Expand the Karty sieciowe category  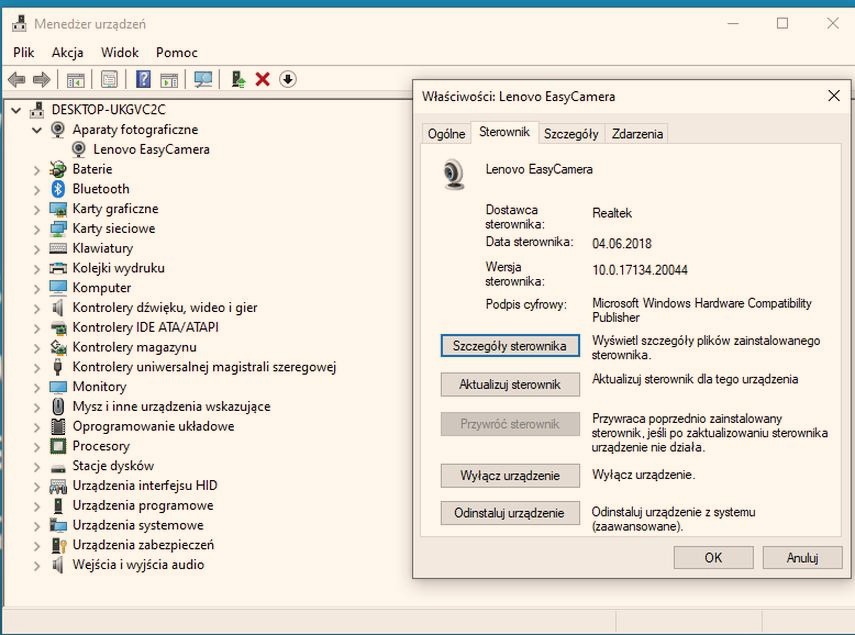point(37,229)
